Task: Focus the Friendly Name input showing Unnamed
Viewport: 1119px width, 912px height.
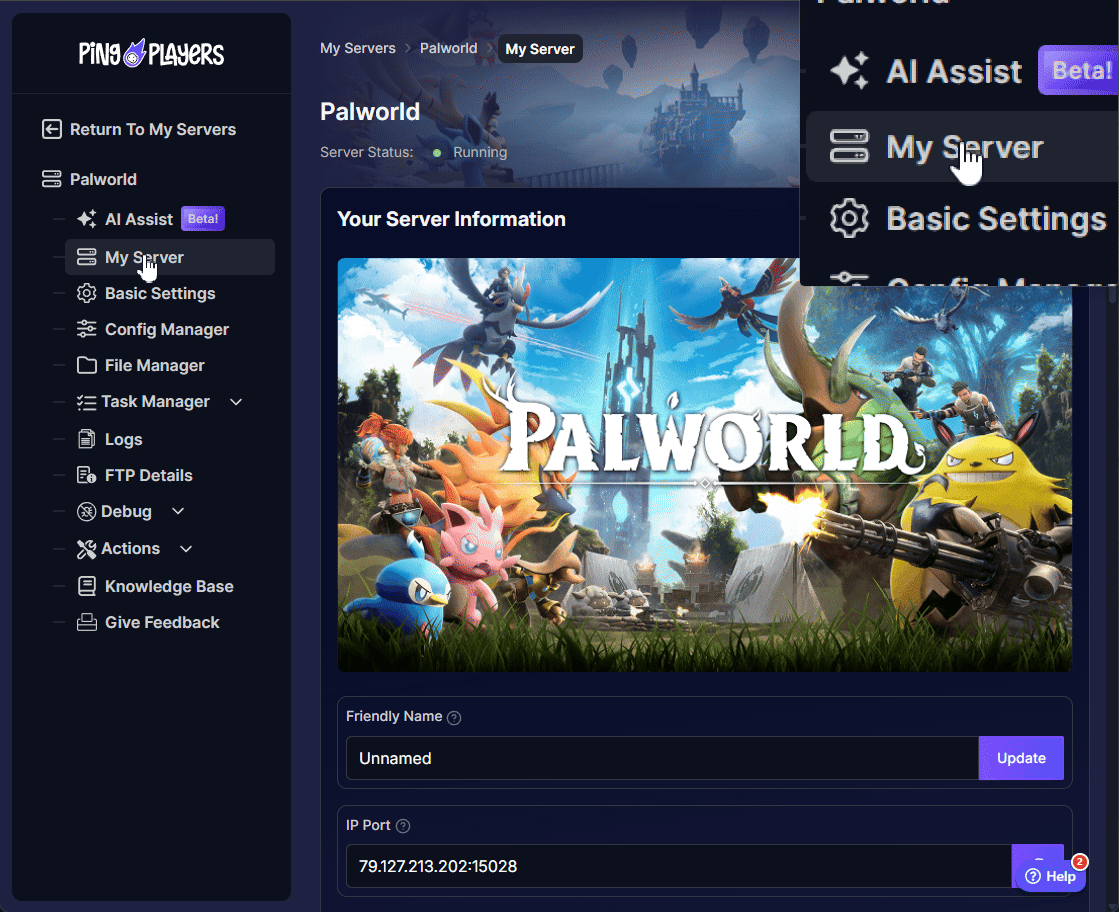Action: point(662,758)
